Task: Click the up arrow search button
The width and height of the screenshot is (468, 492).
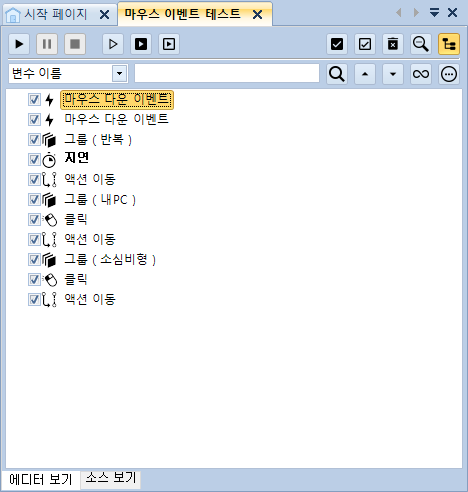Action: [x=365, y=74]
